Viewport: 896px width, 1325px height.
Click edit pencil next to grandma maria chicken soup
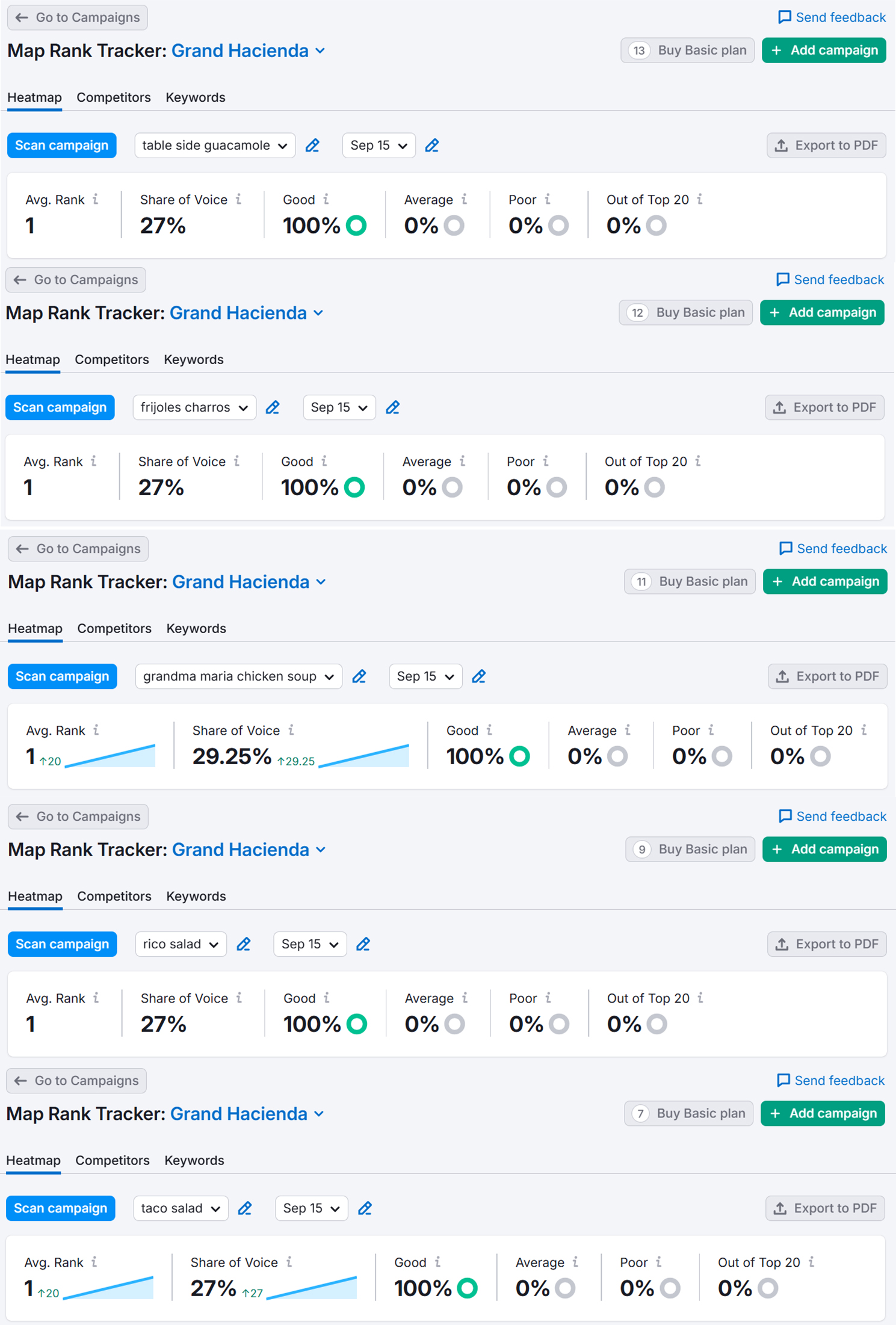coord(359,676)
